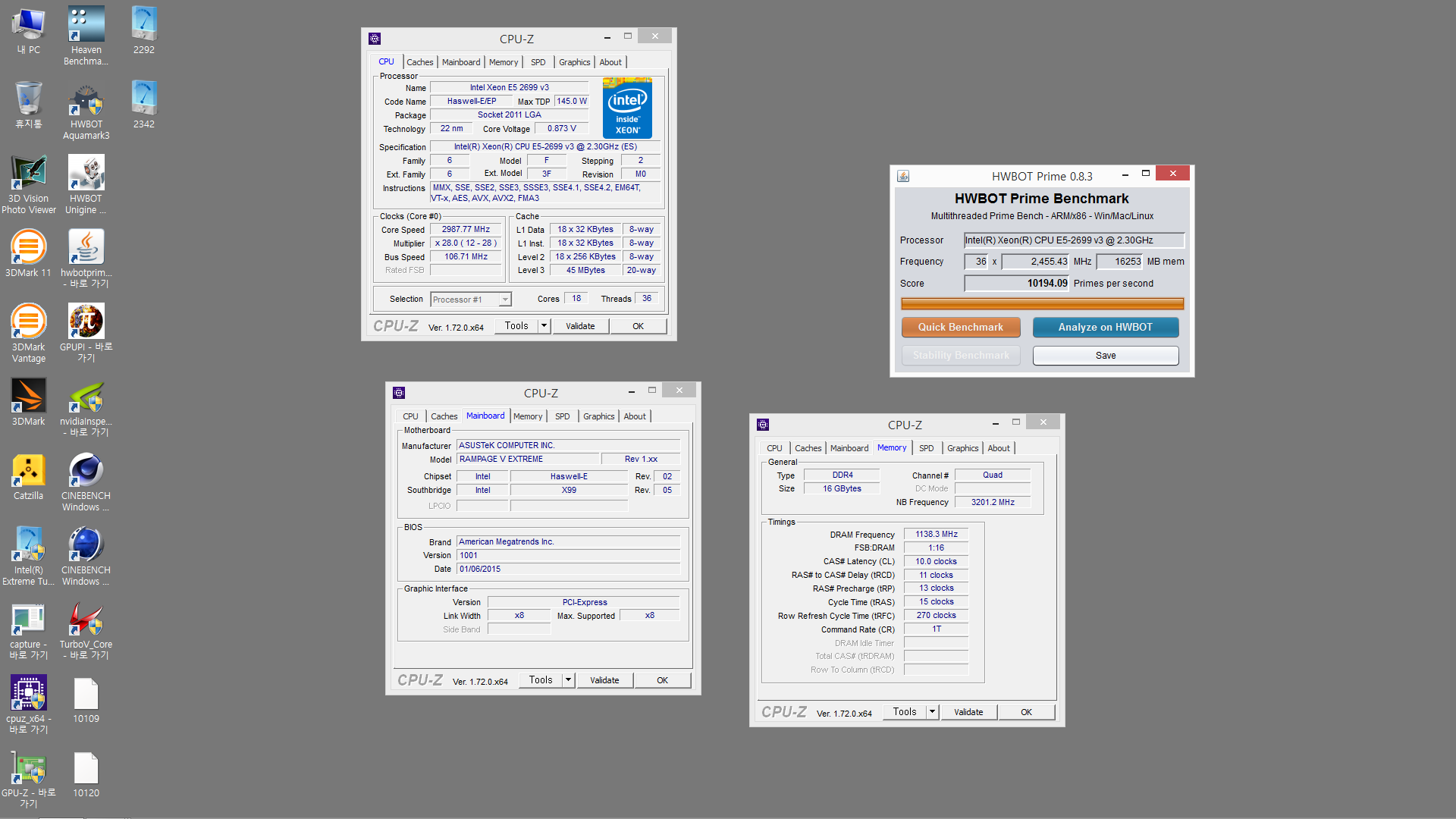This screenshot has width=1456, height=819.
Task: Open 3DMark desktop icon
Action: [28, 402]
